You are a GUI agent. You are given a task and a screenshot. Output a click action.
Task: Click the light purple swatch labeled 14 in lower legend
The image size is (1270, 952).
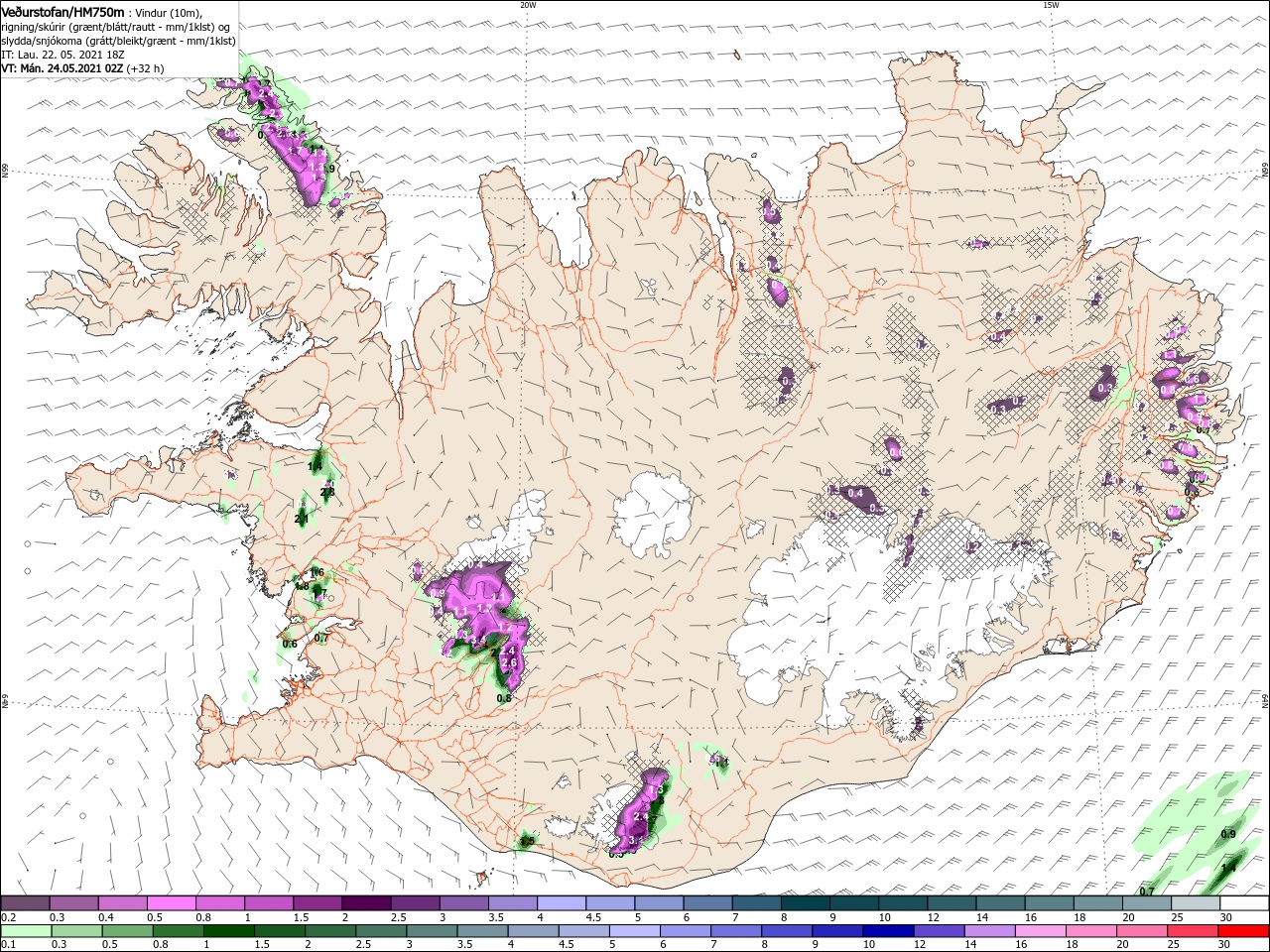click(x=989, y=931)
